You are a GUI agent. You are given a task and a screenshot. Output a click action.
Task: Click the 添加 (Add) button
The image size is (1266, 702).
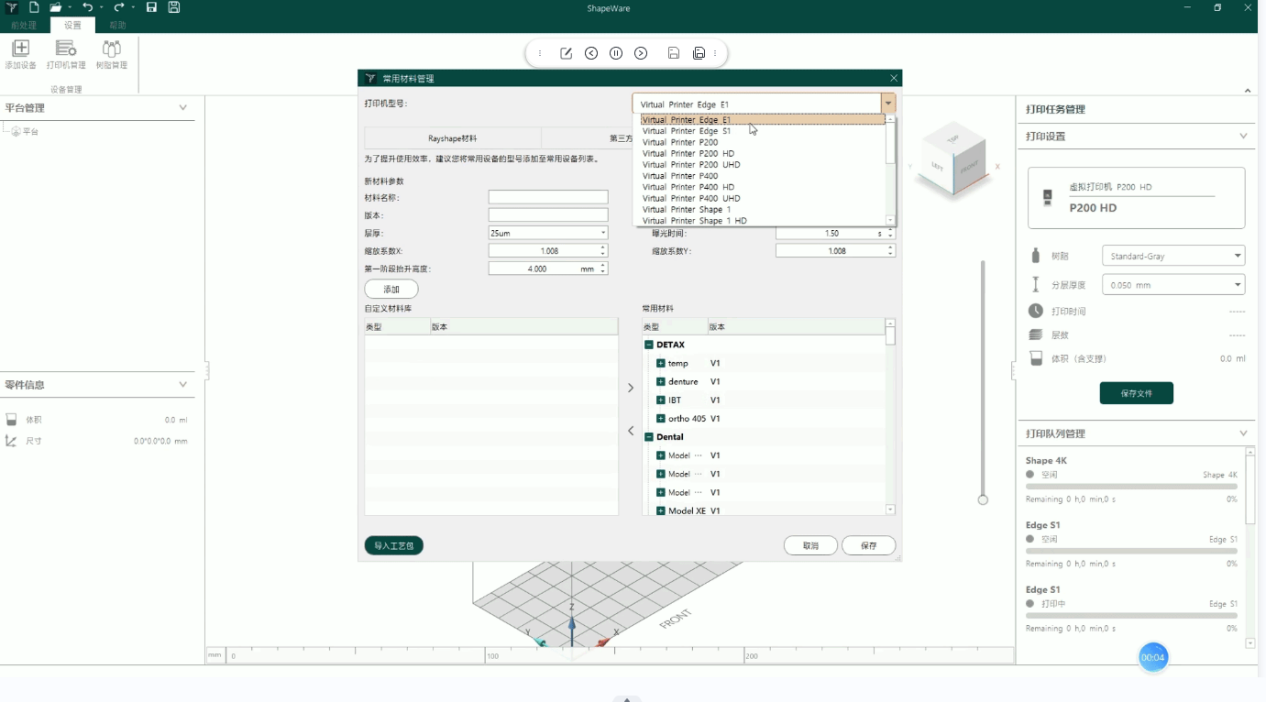[391, 289]
